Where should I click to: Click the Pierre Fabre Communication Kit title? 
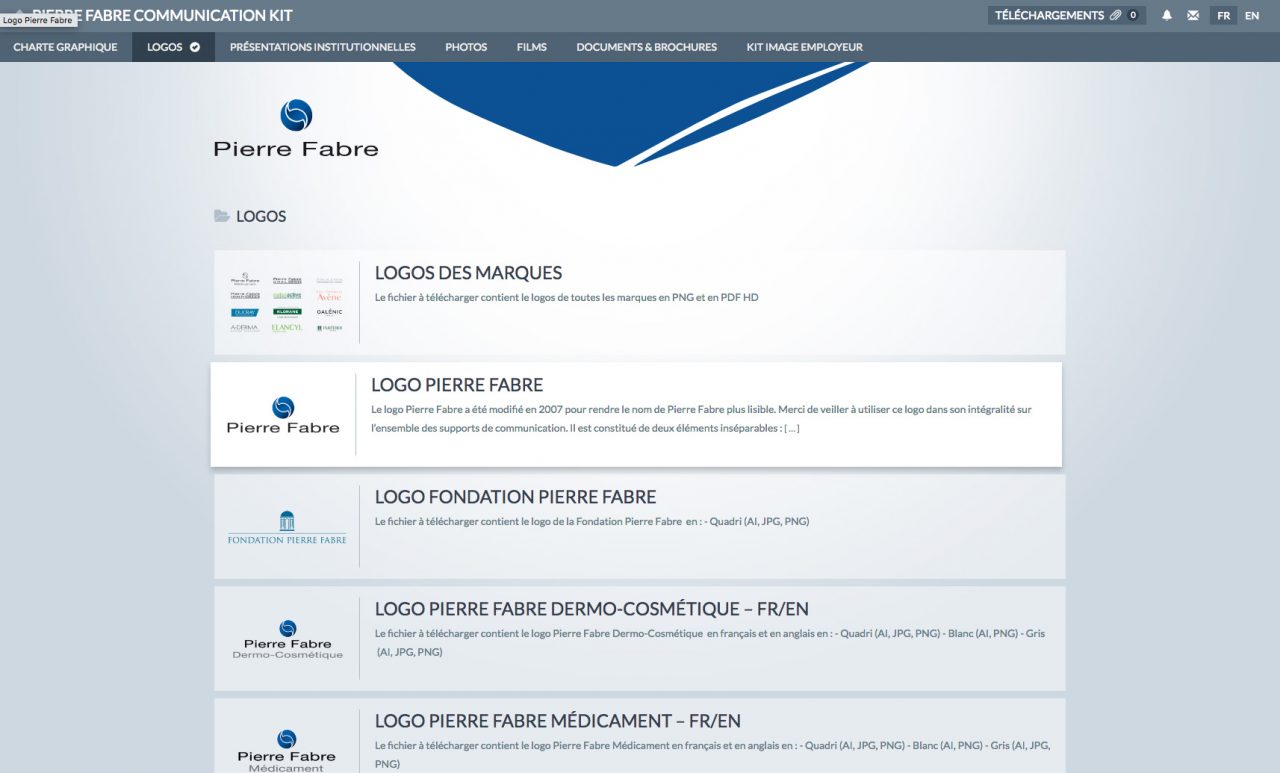162,16
